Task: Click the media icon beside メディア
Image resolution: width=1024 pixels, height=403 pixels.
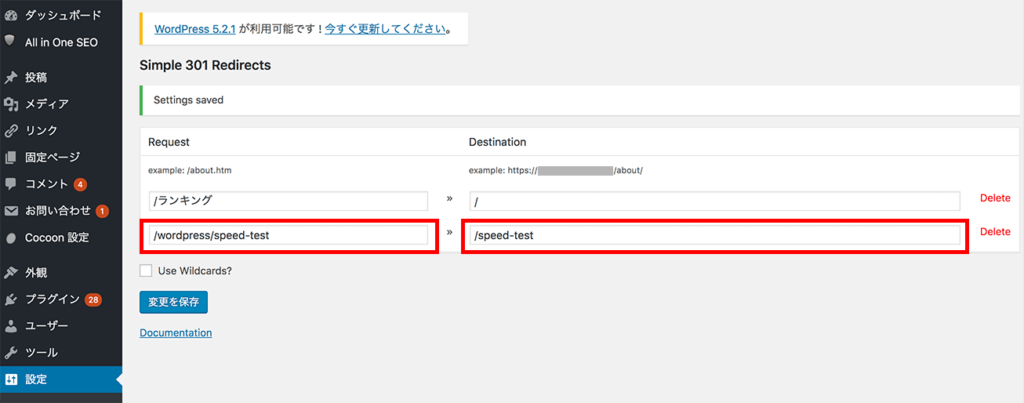Action: [x=10, y=104]
